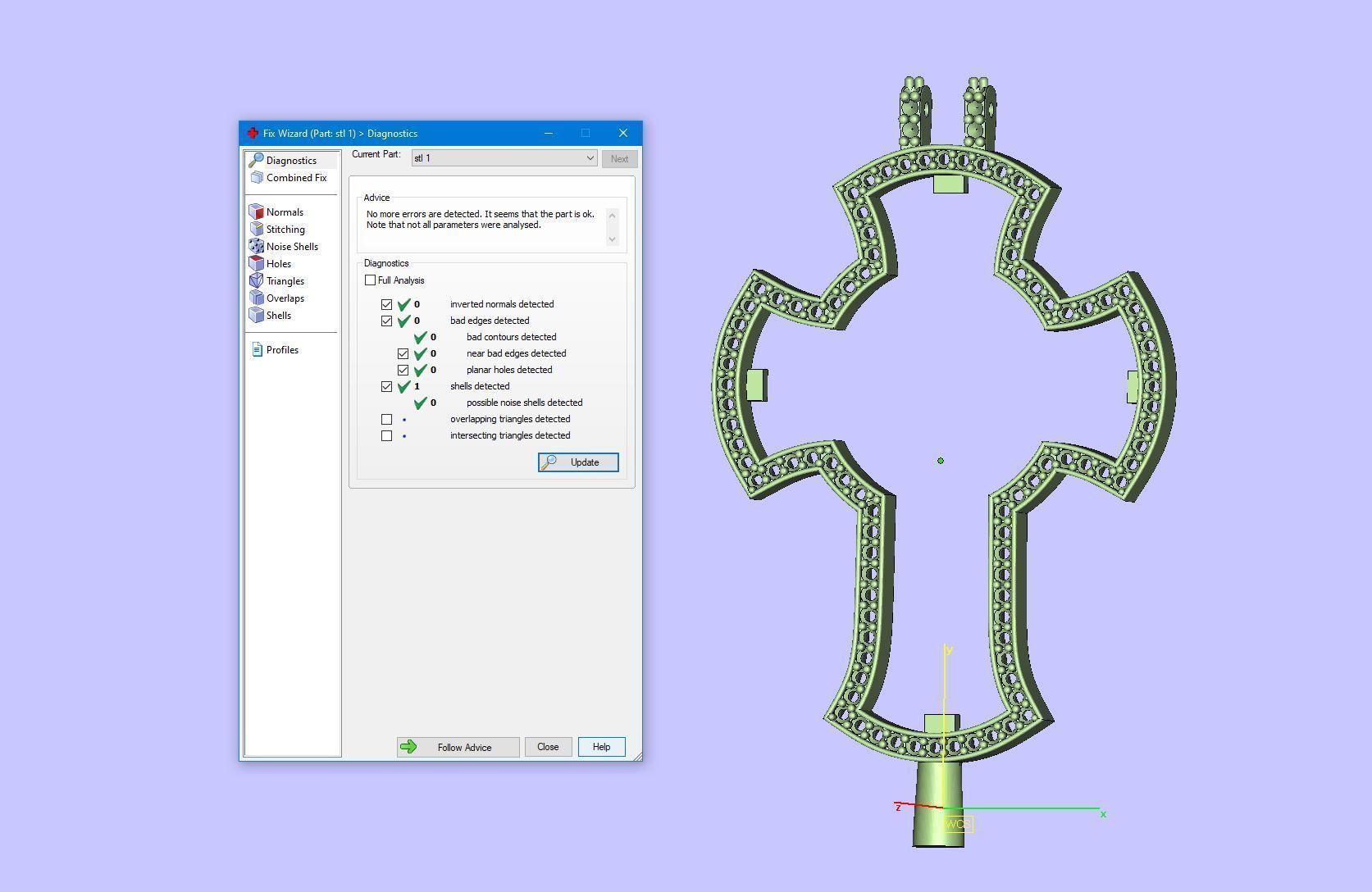Image resolution: width=1372 pixels, height=892 pixels.
Task: Click the Holes cube icon
Action: click(x=256, y=263)
